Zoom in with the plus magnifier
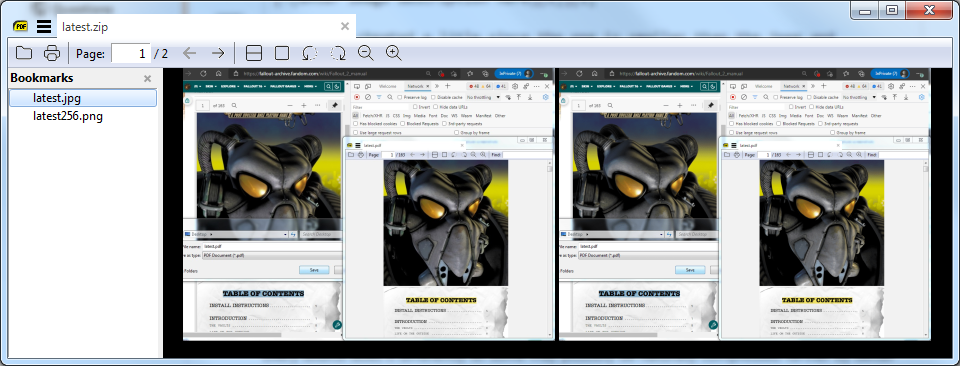 (394, 53)
